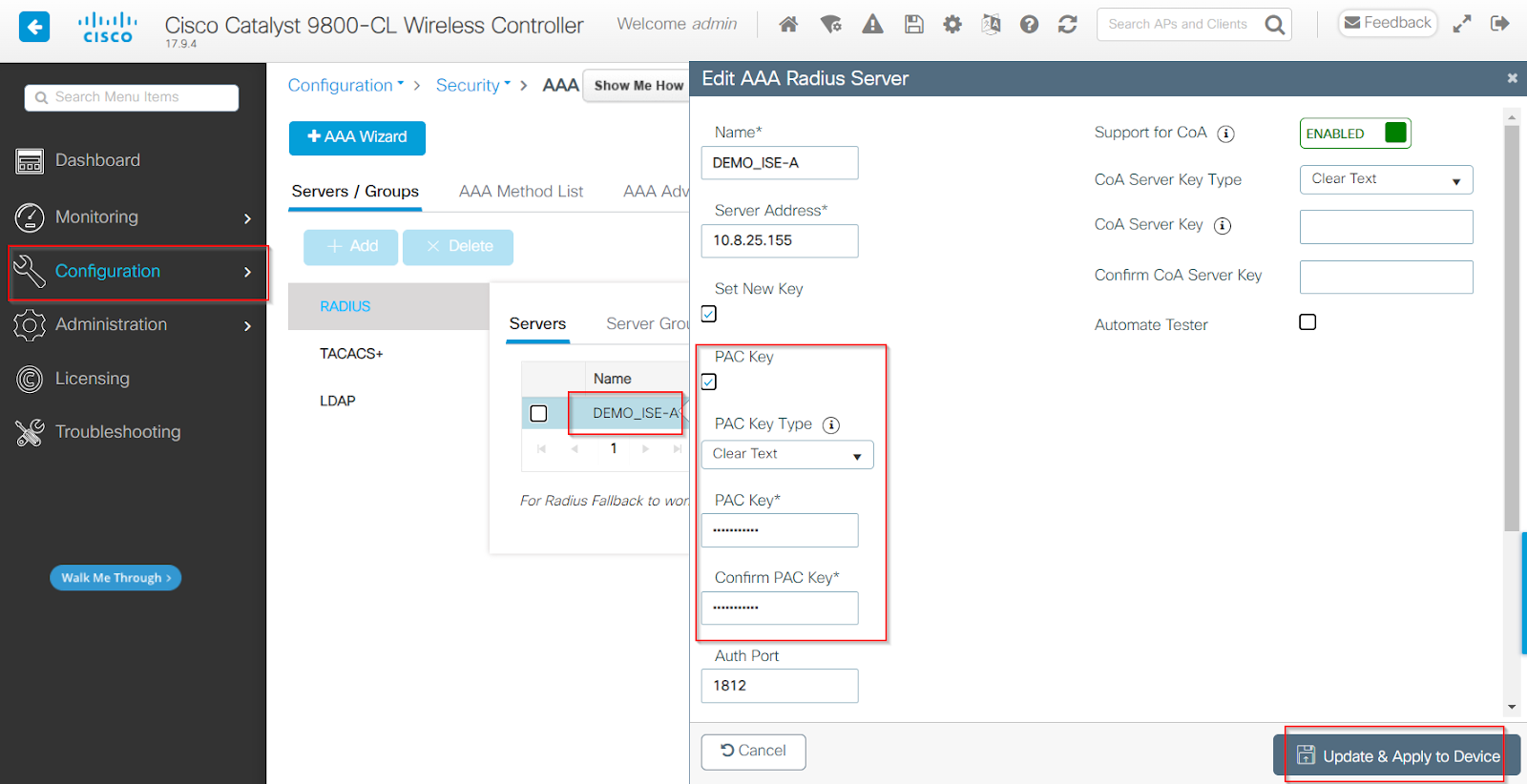Open the CoA Server Key Type dropdown
Screen dimensions: 1527x784
(x=1386, y=179)
